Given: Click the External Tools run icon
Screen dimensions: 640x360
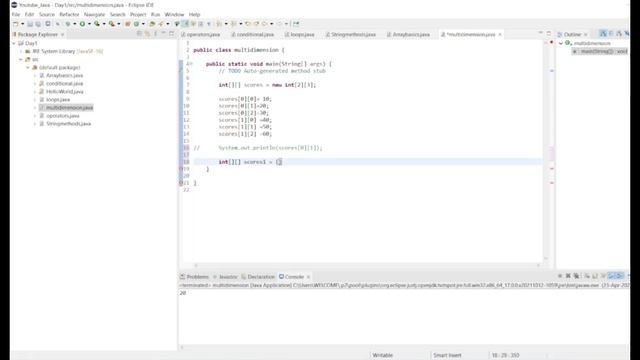Looking at the screenshot, I should 112,24.
